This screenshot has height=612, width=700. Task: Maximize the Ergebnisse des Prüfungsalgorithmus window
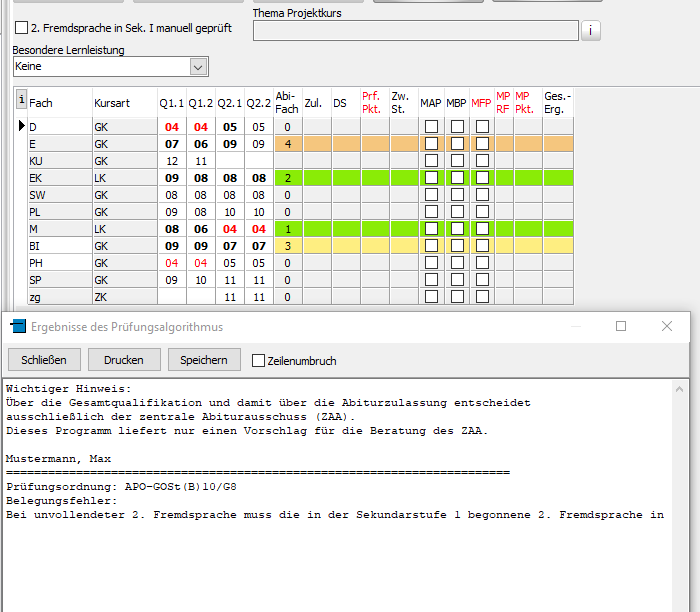(x=621, y=326)
